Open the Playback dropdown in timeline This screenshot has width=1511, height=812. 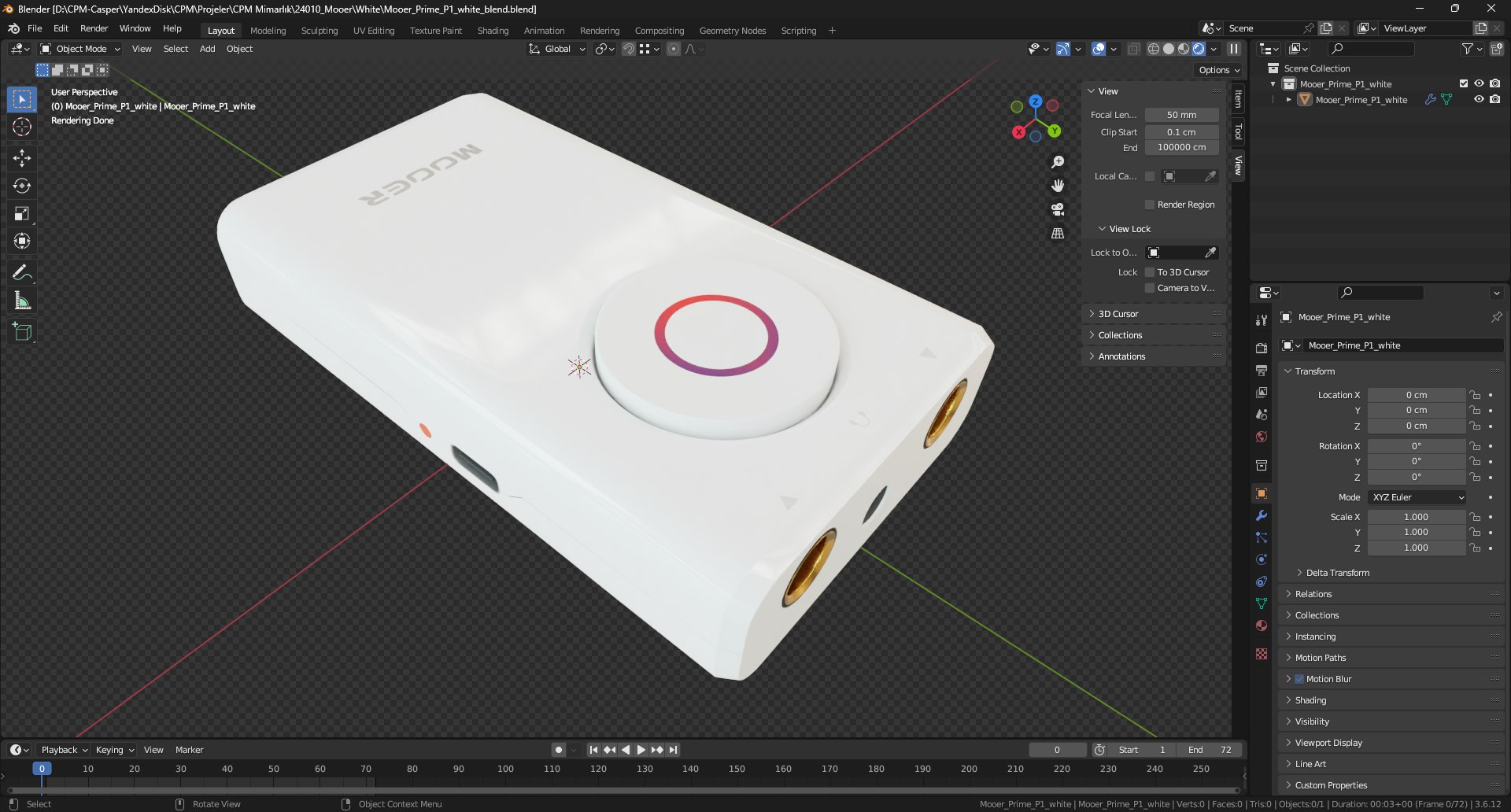point(64,750)
